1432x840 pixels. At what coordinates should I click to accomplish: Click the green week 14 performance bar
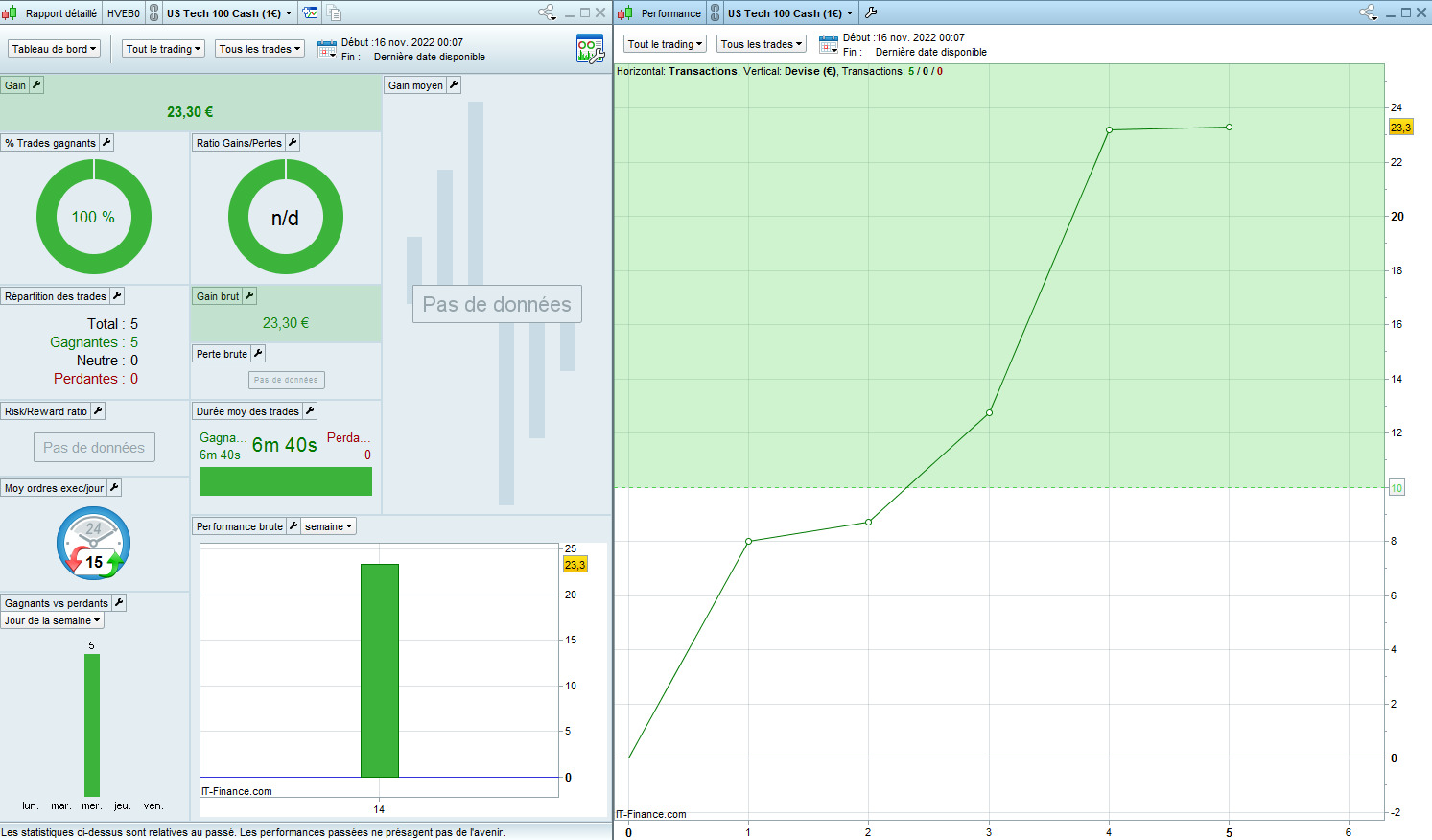tap(379, 670)
